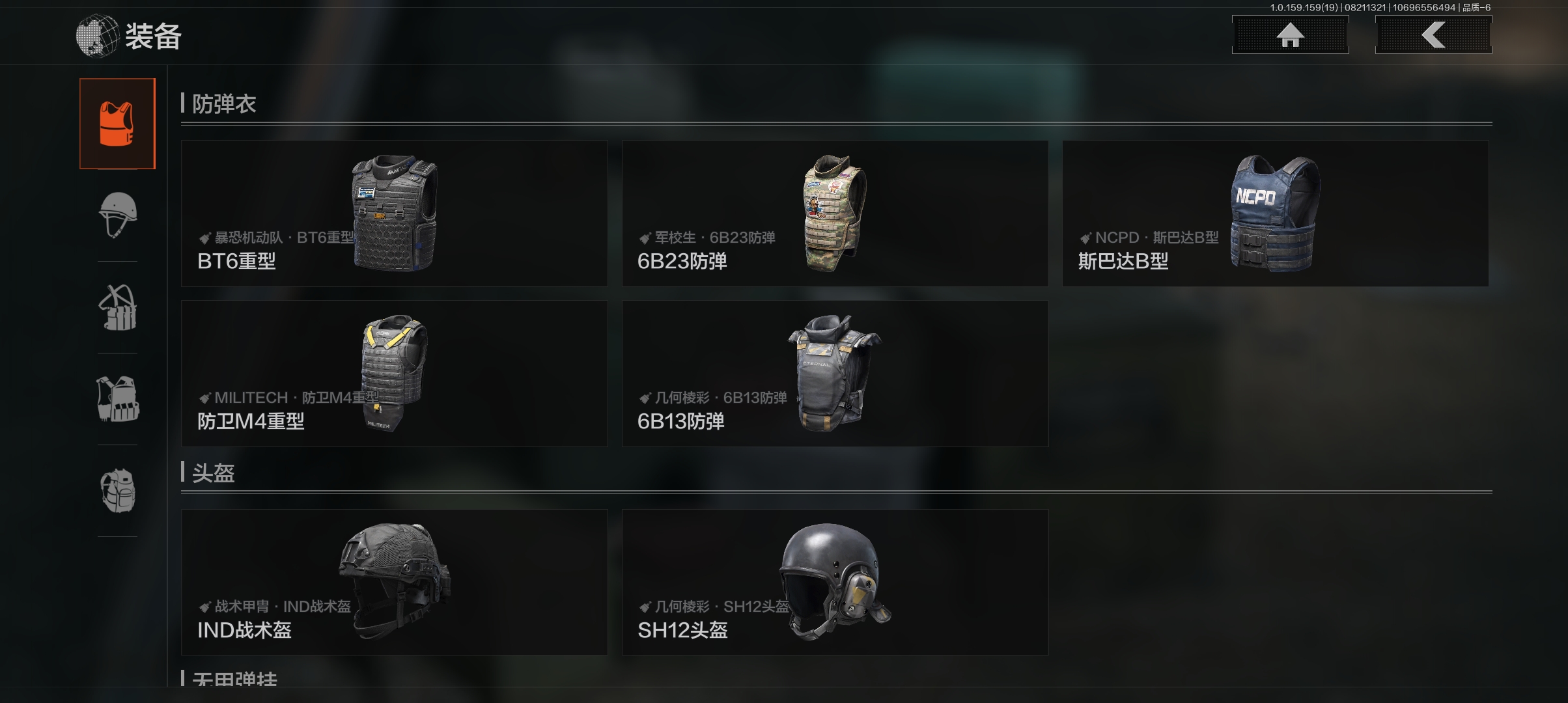The height and width of the screenshot is (703, 1568).
Task: Open the armored chest rig category icon
Action: click(x=118, y=399)
